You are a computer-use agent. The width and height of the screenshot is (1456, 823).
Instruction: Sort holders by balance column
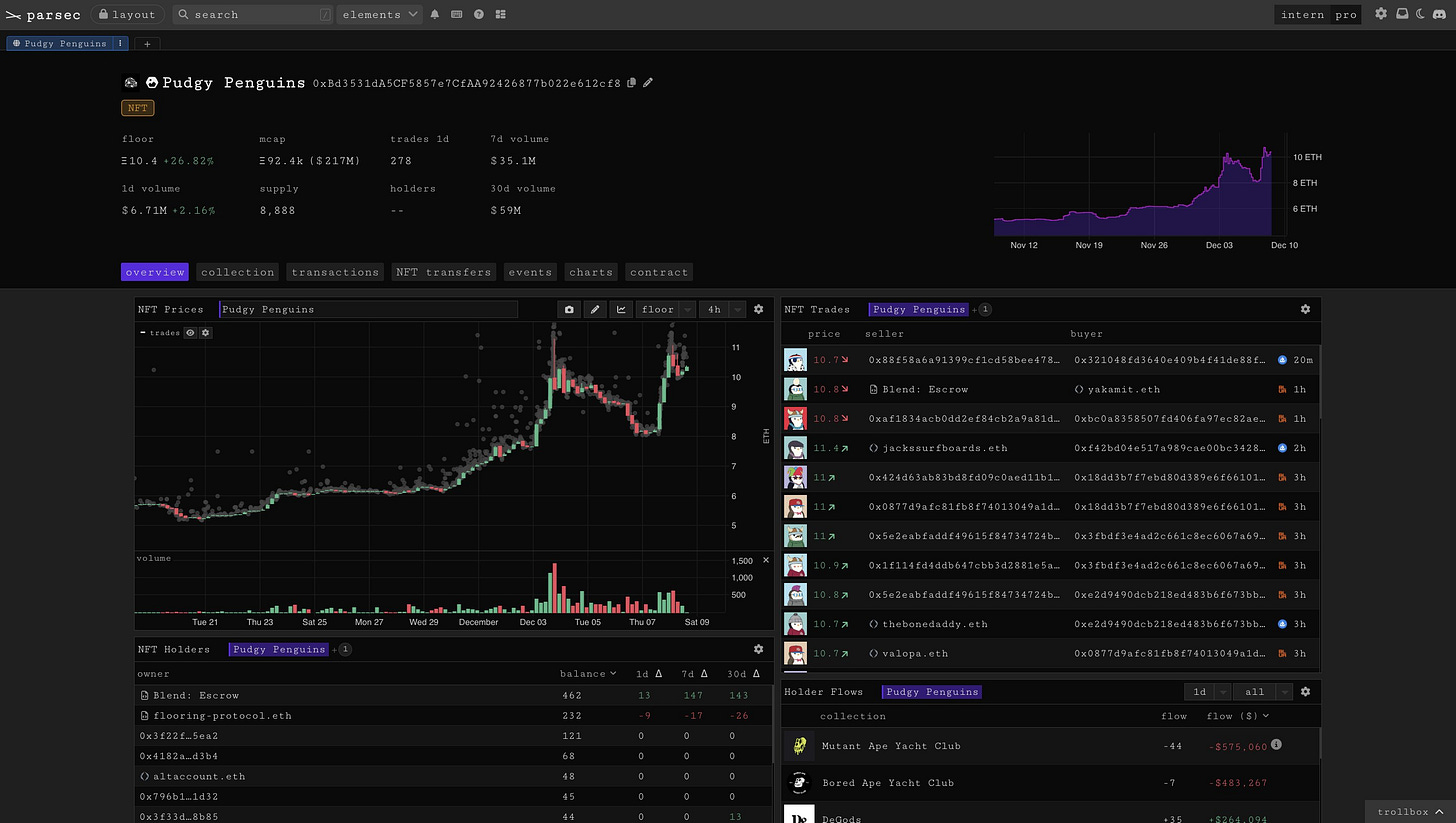[588, 674]
